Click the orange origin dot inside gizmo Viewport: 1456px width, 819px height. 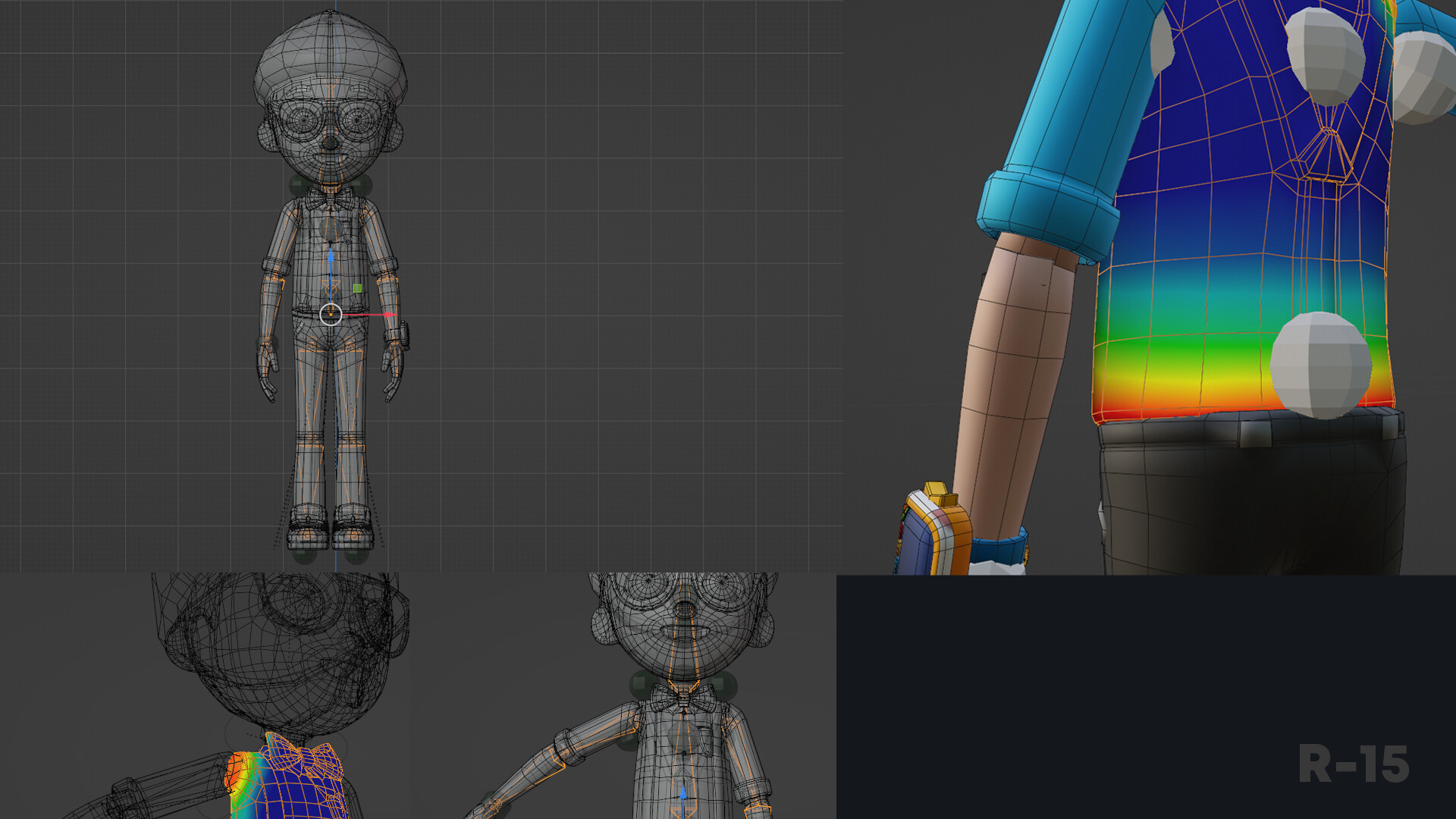pos(331,314)
